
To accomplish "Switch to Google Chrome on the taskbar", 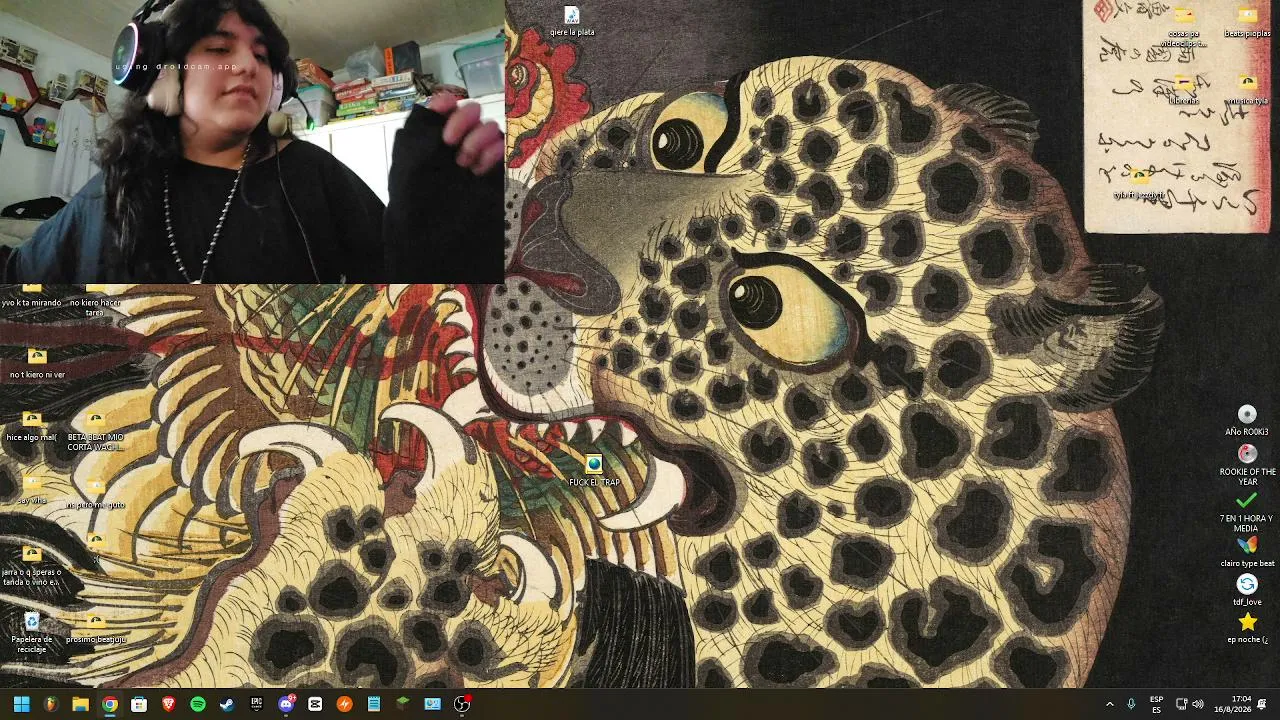I will coord(110,704).
